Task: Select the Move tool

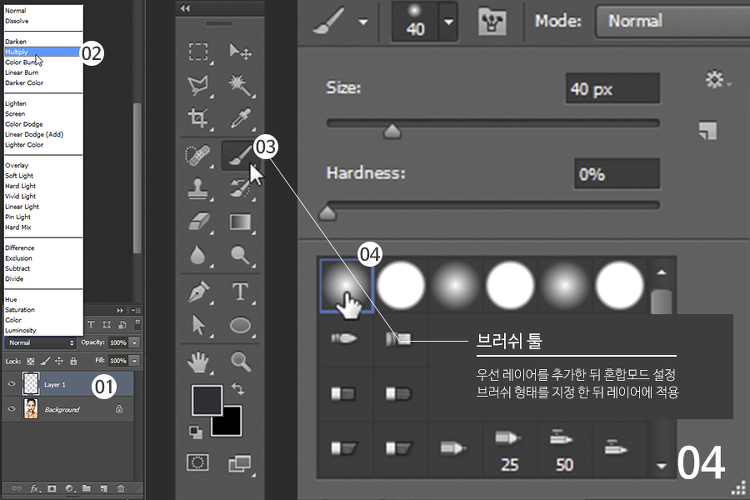Action: coord(240,52)
